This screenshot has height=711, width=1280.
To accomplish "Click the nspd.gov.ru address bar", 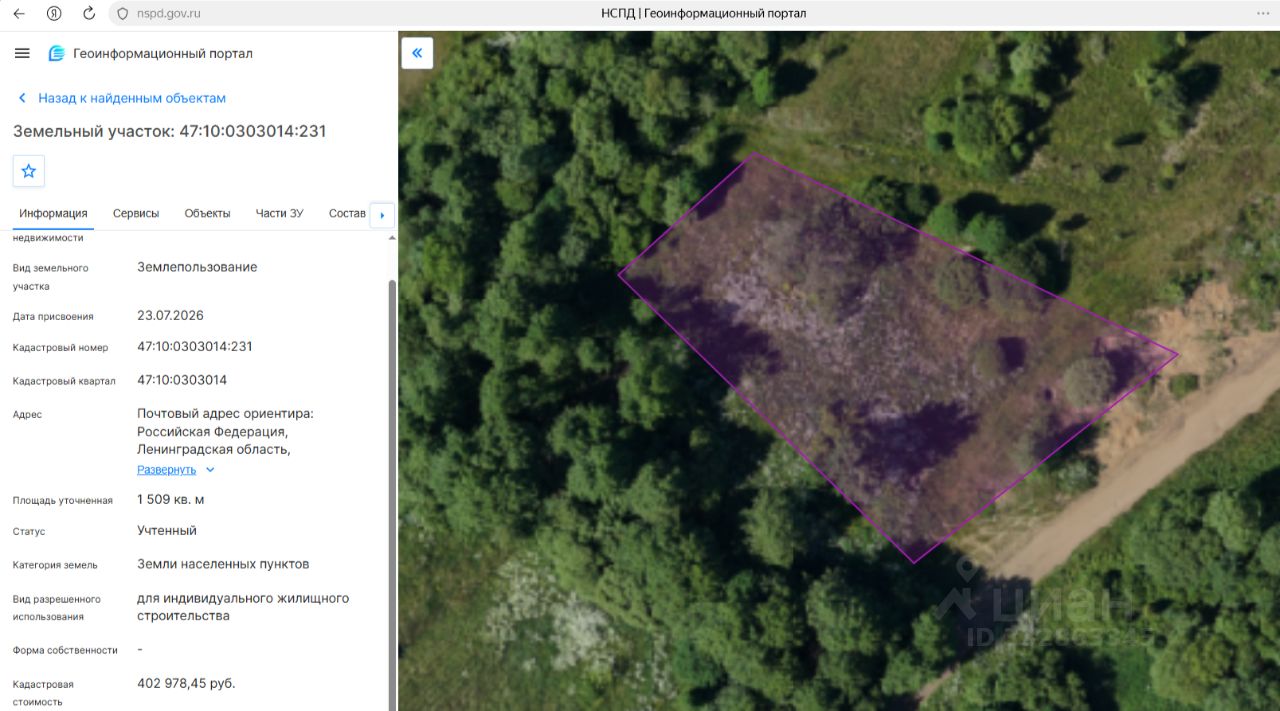I will coord(168,14).
